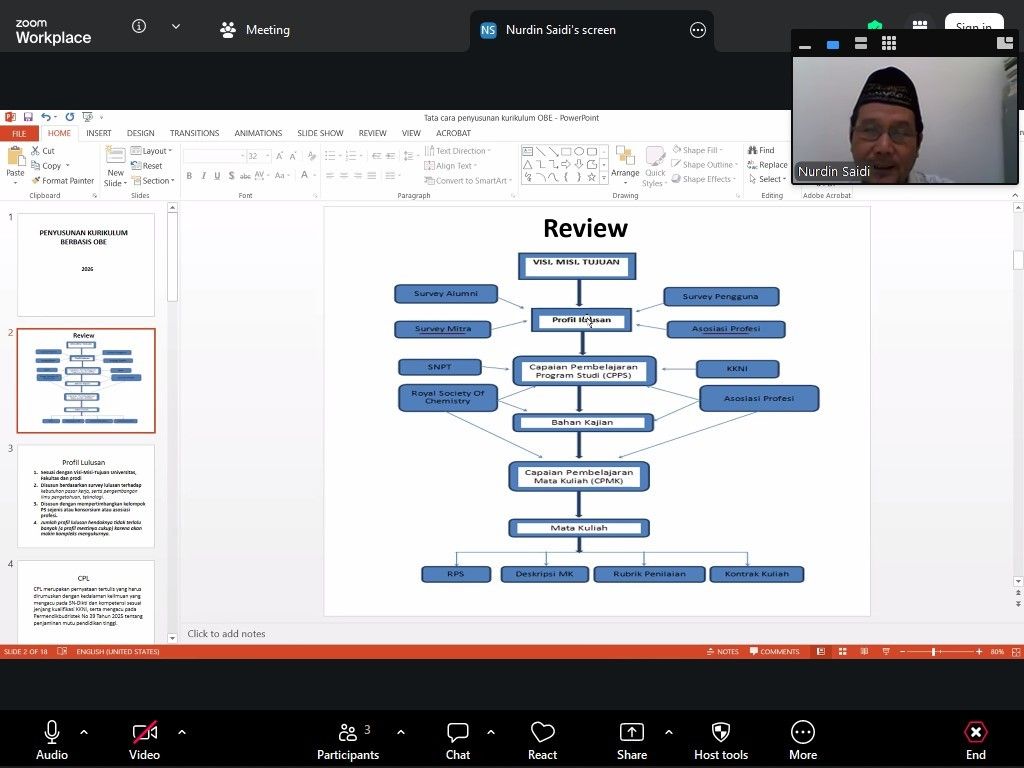Open the Participants panel
The width and height of the screenshot is (1024, 768).
pyautogui.click(x=348, y=733)
